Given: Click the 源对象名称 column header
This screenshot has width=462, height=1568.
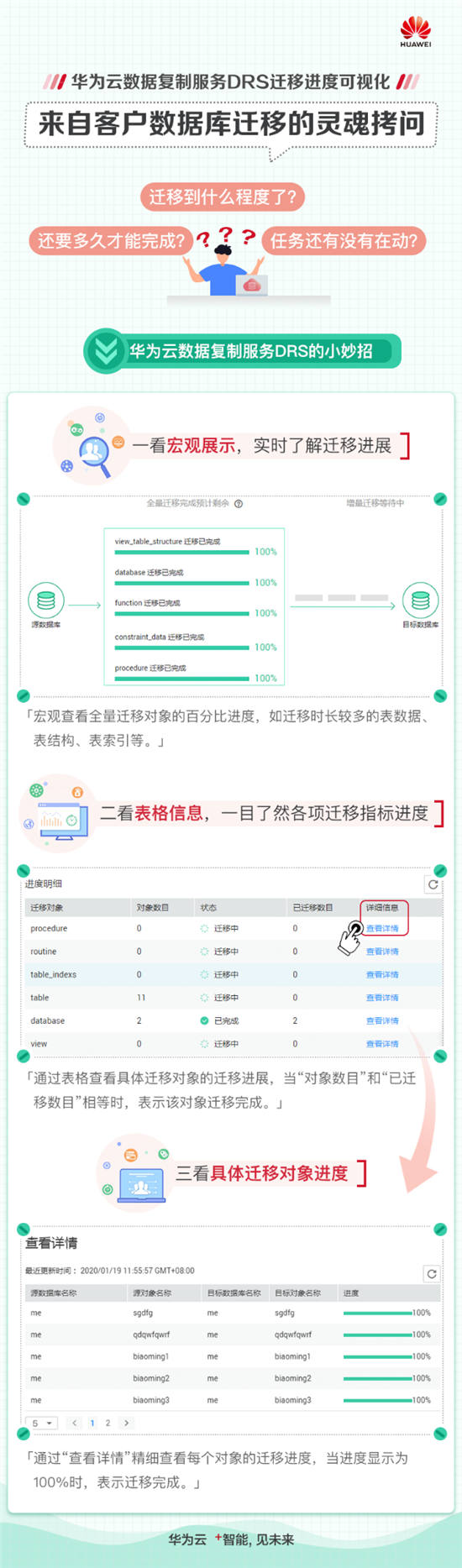Looking at the screenshot, I should pyautogui.click(x=152, y=1293).
